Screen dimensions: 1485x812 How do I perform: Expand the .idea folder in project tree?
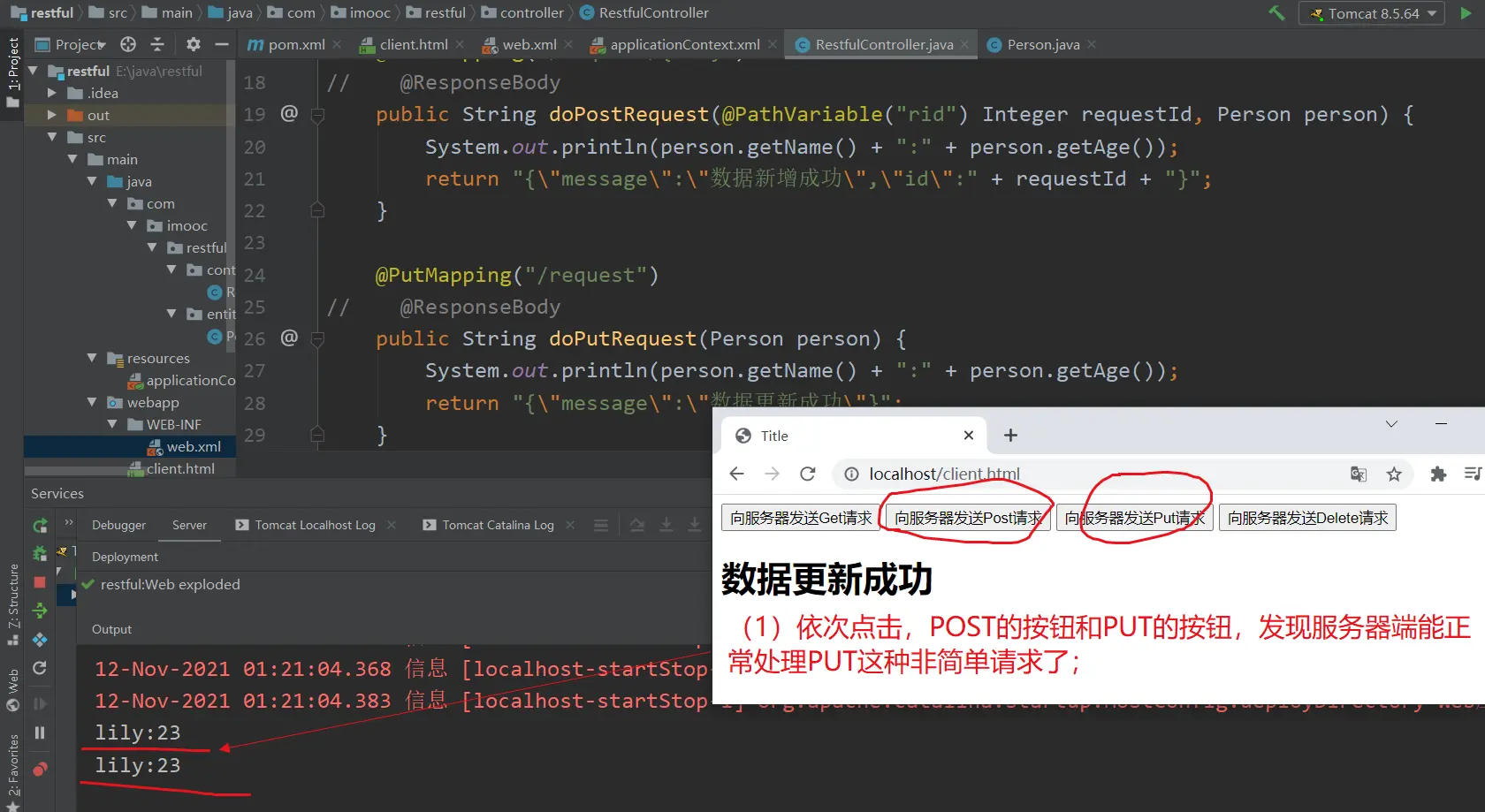(x=52, y=93)
